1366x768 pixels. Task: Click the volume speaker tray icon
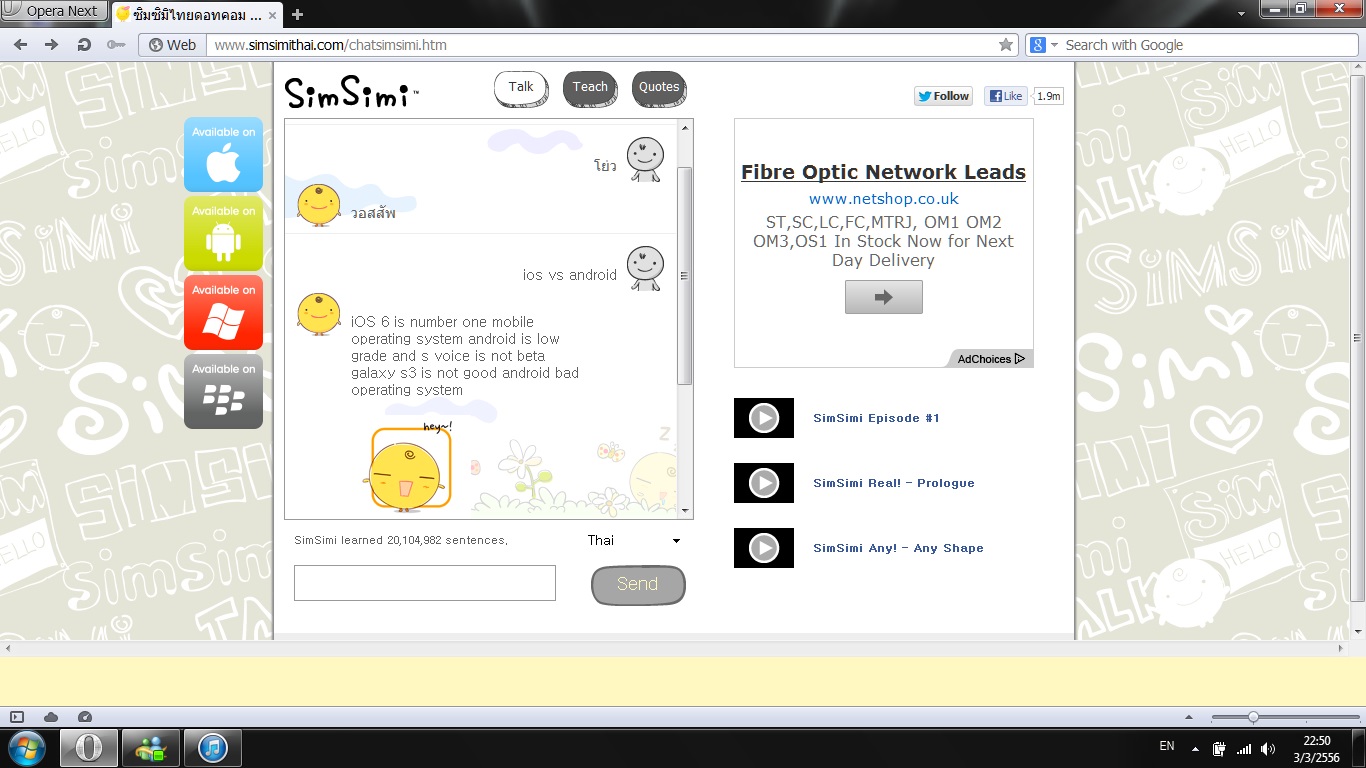point(1268,749)
